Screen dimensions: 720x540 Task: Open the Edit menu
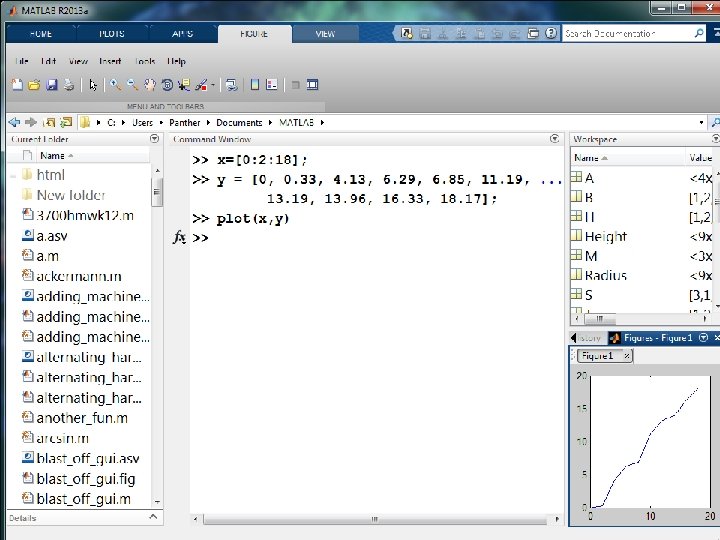48,61
